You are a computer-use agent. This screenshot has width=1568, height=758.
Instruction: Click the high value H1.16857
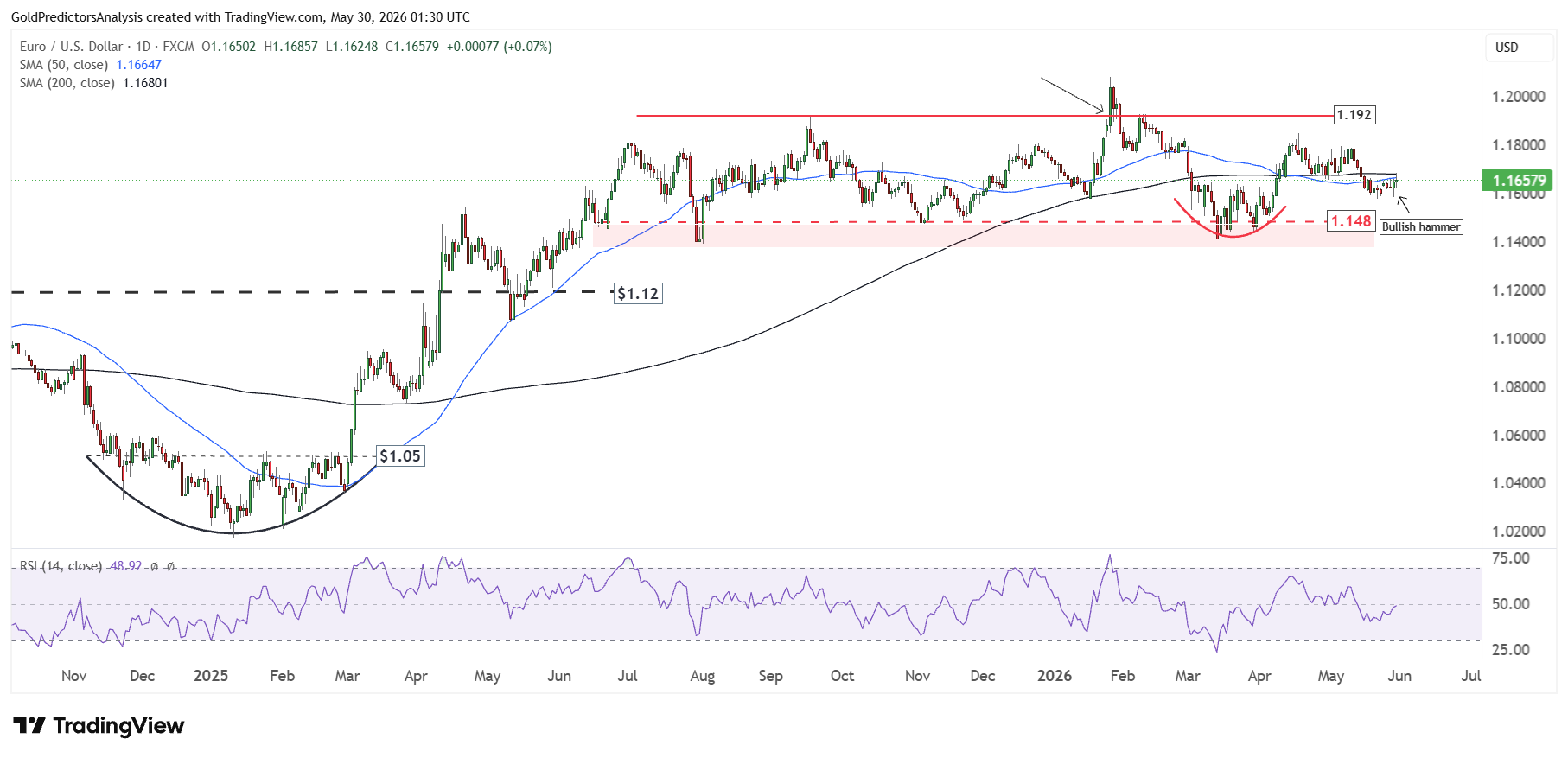click(290, 47)
